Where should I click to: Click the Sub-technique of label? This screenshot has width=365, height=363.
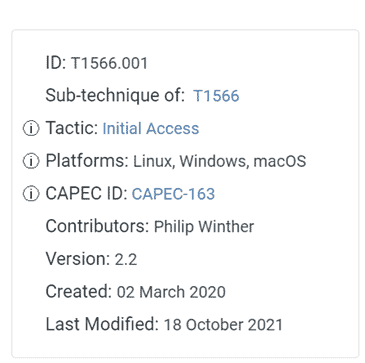[115, 96]
